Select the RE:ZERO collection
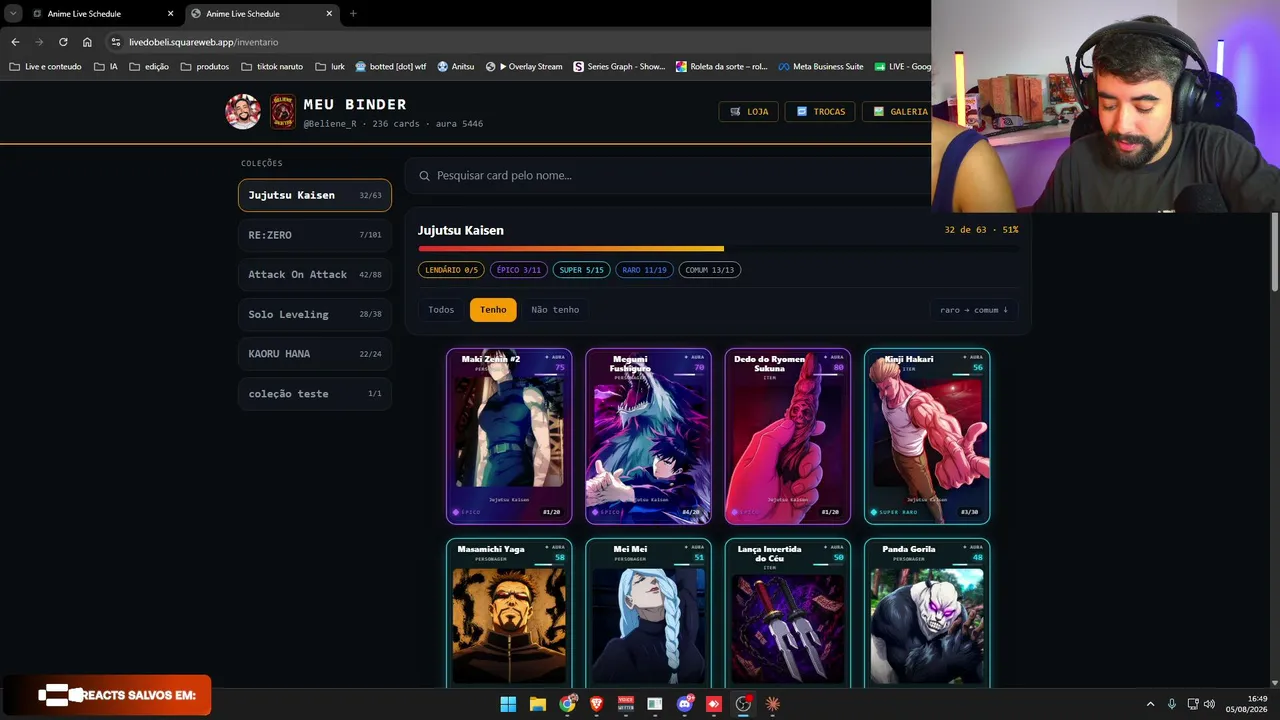 (x=315, y=235)
